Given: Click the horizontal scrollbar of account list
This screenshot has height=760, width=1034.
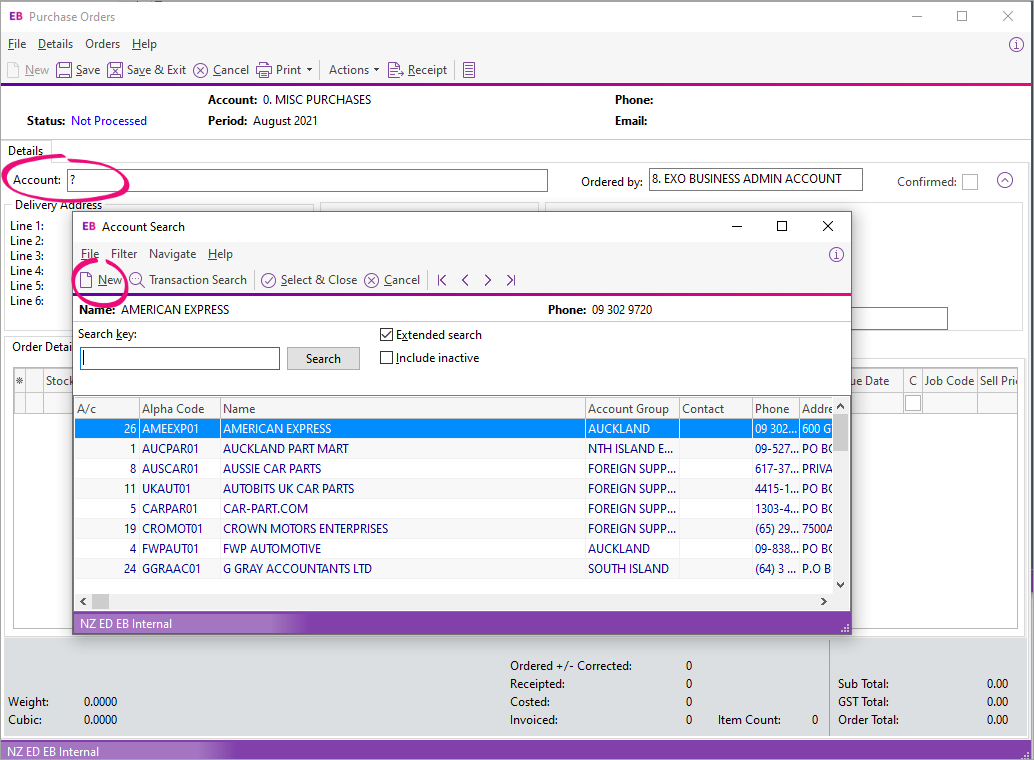Looking at the screenshot, I should [x=450, y=601].
